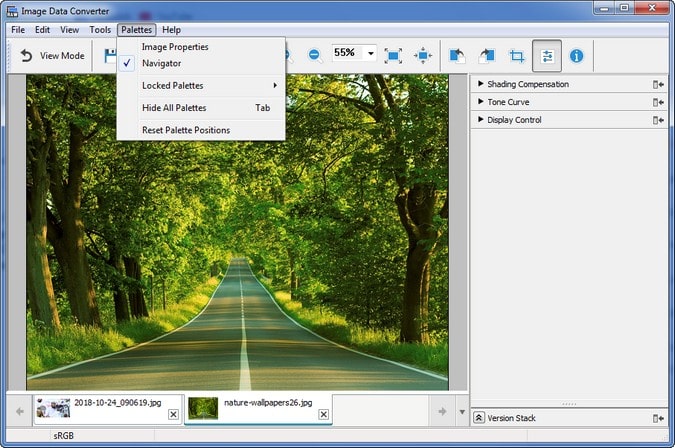675x448 pixels.
Task: Click the 55% zoom value field
Action: point(348,53)
